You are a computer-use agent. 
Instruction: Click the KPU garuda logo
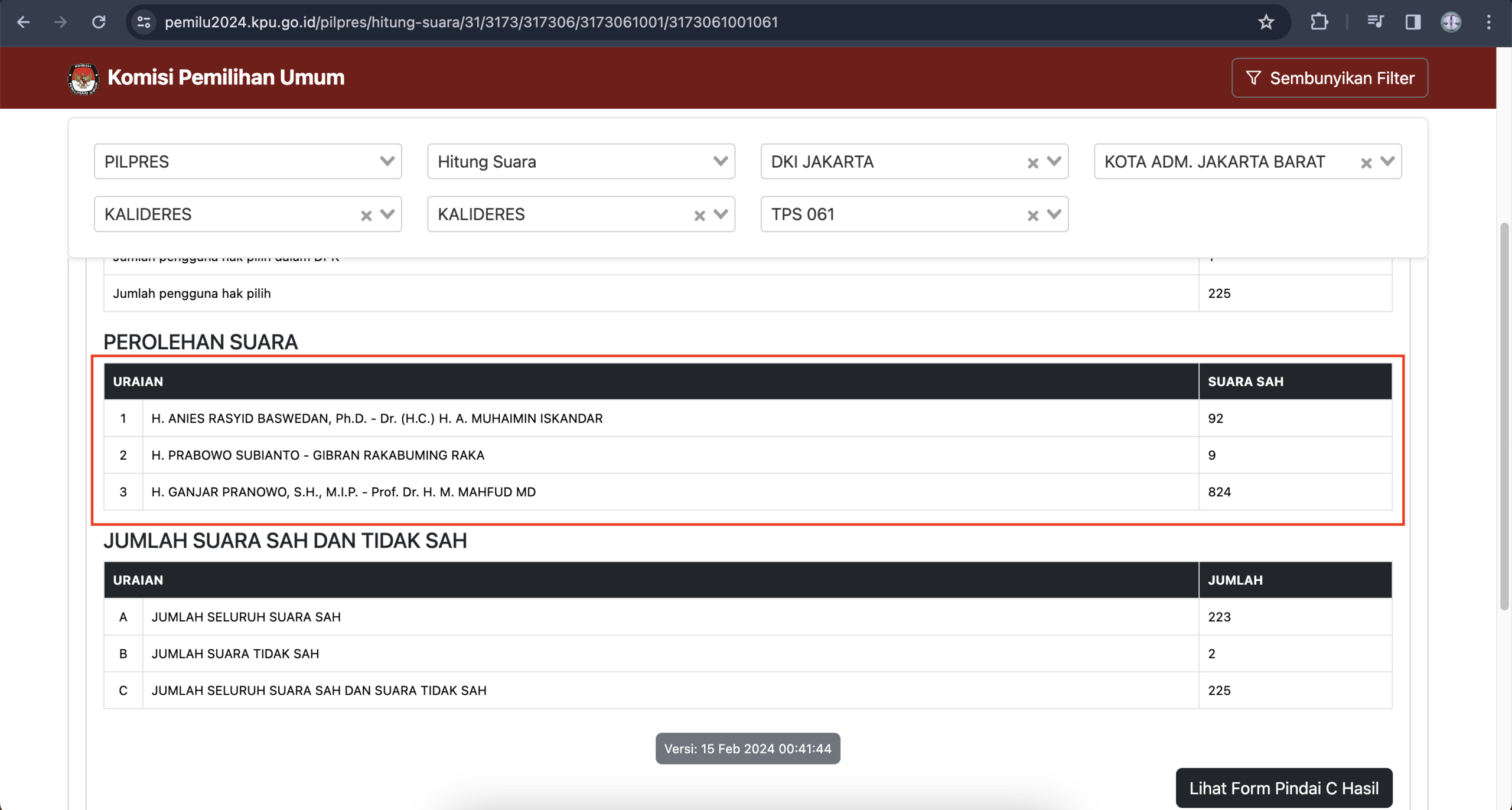(x=83, y=78)
